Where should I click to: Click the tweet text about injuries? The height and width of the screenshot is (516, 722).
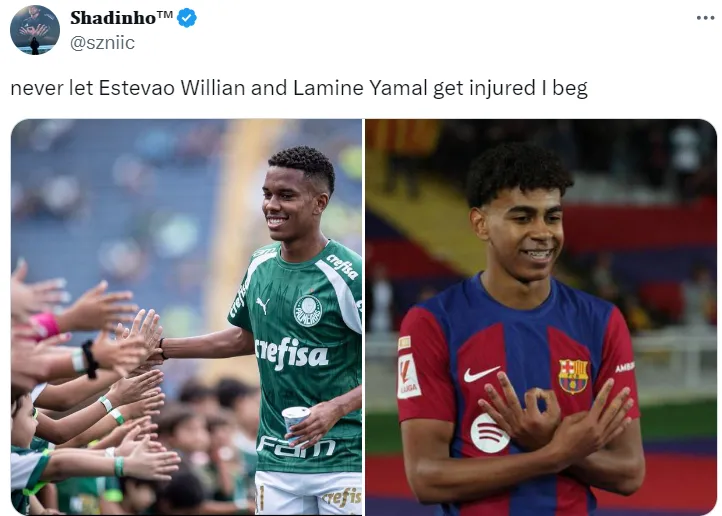[x=299, y=88]
